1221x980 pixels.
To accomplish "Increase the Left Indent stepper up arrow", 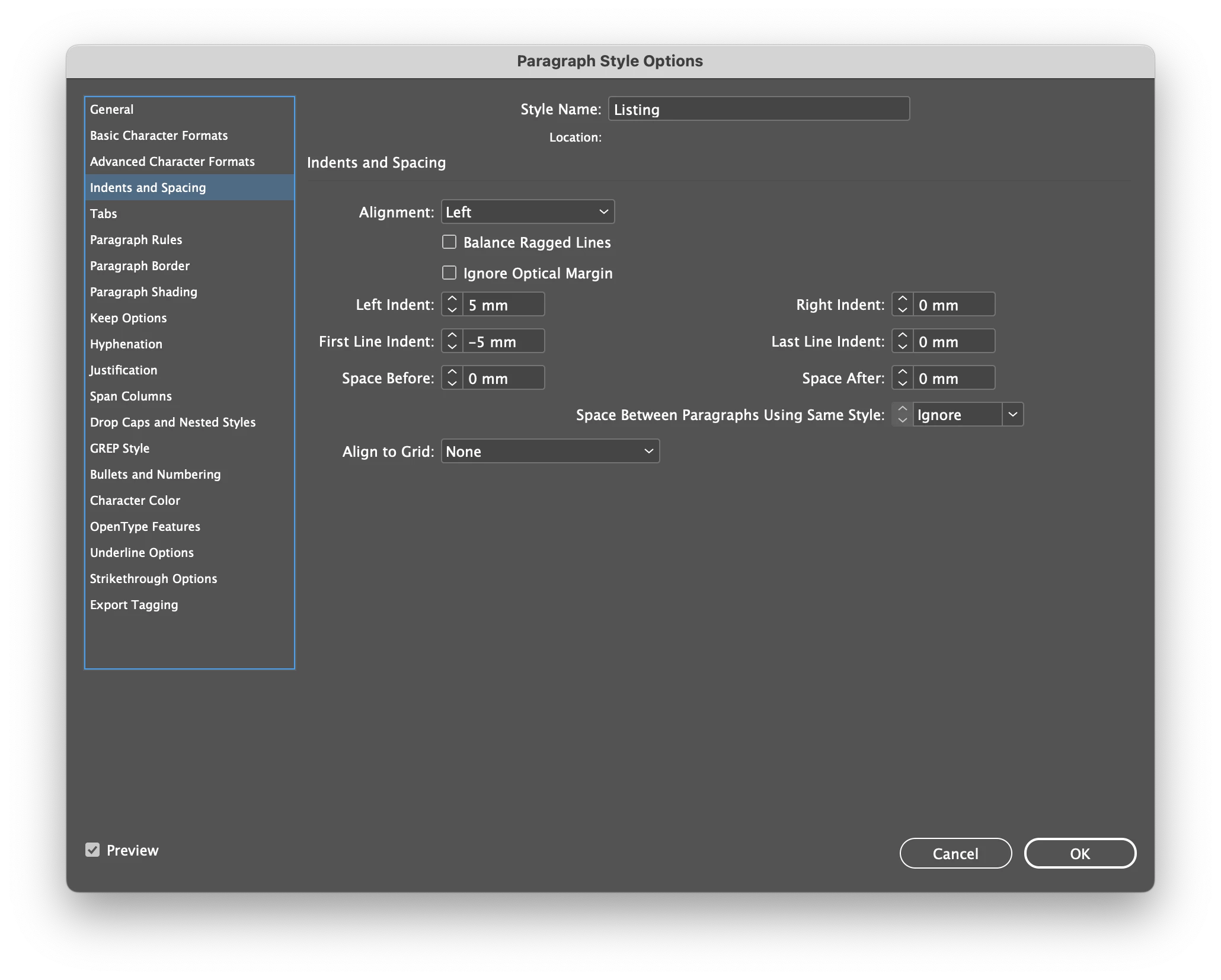I will pos(452,299).
